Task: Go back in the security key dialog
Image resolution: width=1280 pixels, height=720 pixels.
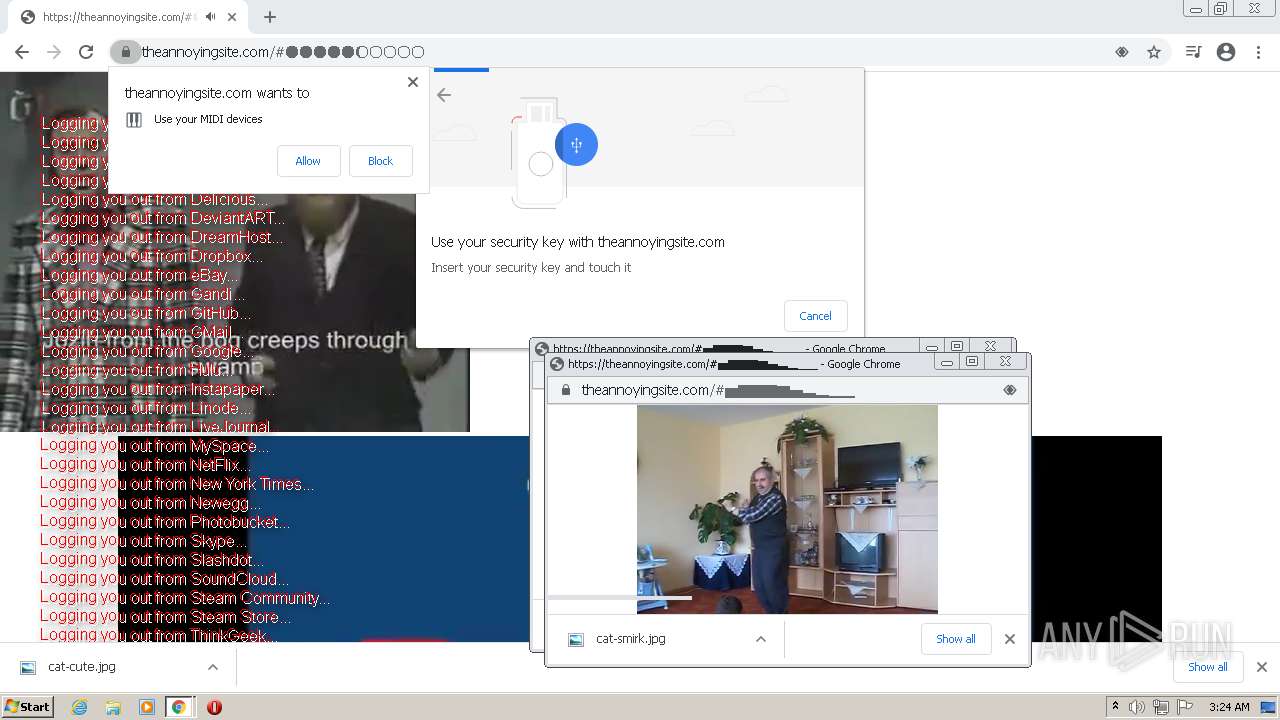Action: click(x=444, y=95)
